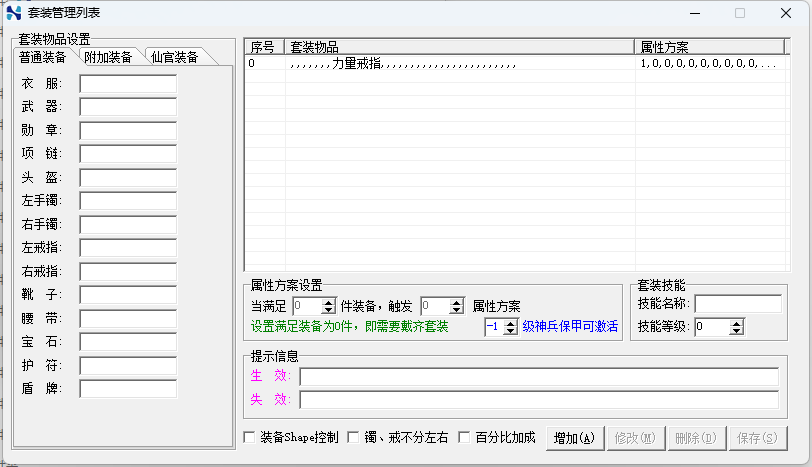Image resolution: width=812 pixels, height=467 pixels.
Task: Select the row containing 力量戒指
Action: 440,63
